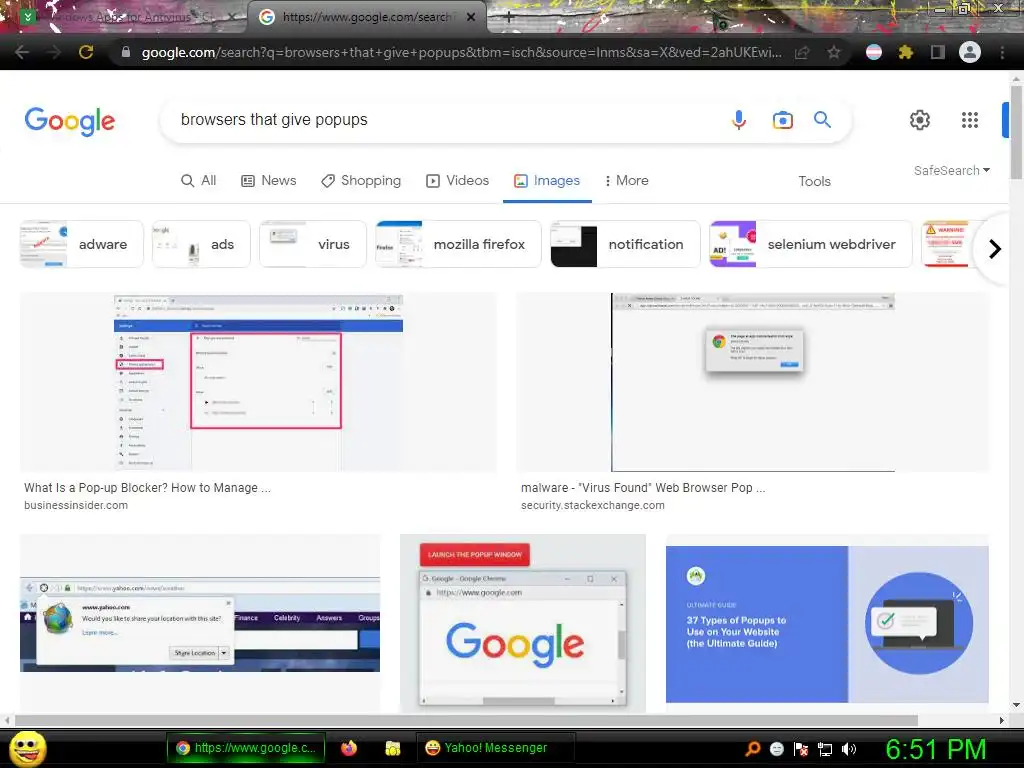Click the padlock site info icon
This screenshot has height=768, width=1024.
click(125, 52)
